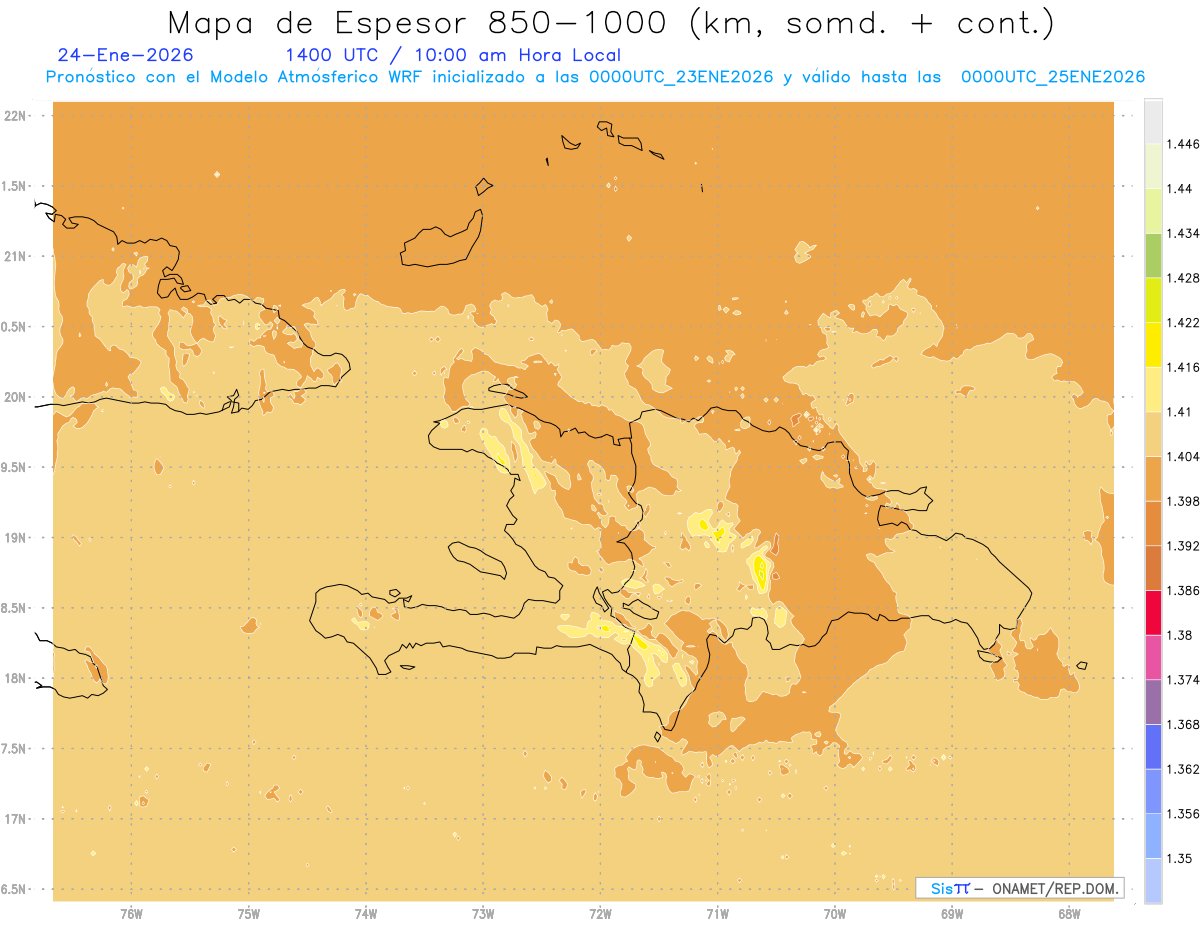Image resolution: width=1200 pixels, height=927 pixels.
Task: Click the legend value '1.428'
Action: [x=1181, y=278]
